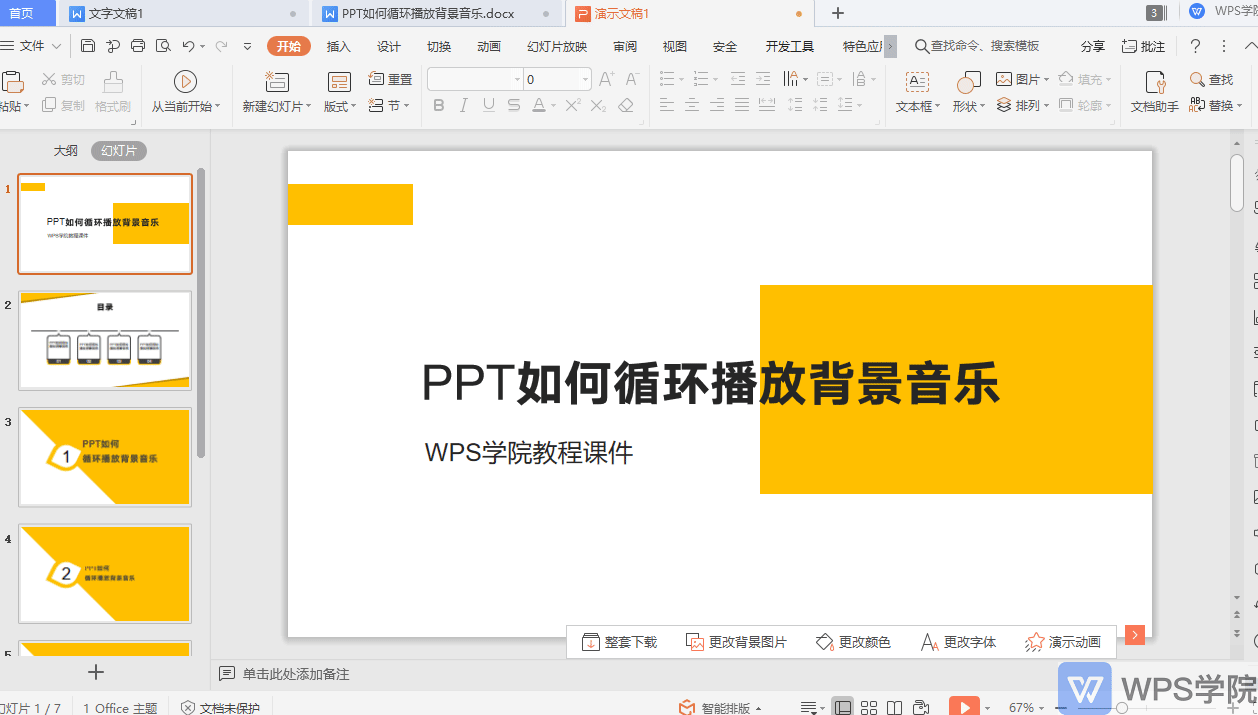Click the orange slideshow play button in status bar
The width and height of the screenshot is (1258, 715).
964,707
